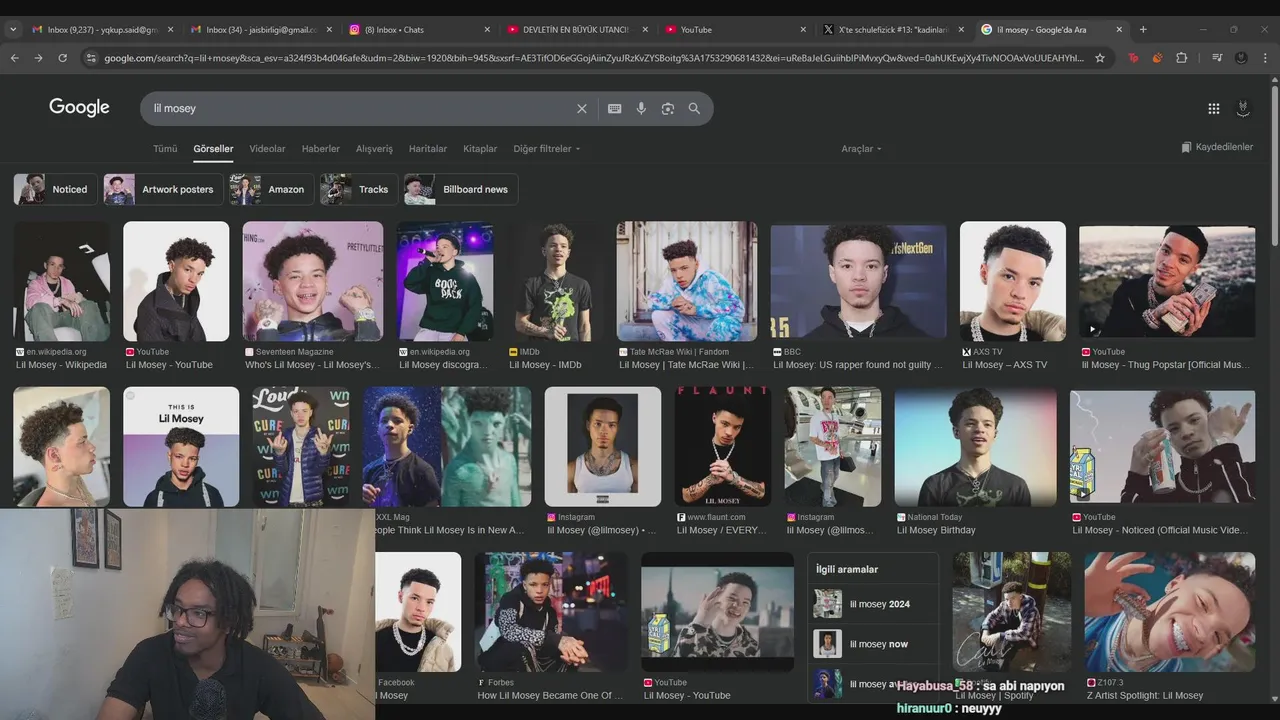This screenshot has height=720, width=1280.
Task: Select related search lil mosey now
Action: click(873, 644)
